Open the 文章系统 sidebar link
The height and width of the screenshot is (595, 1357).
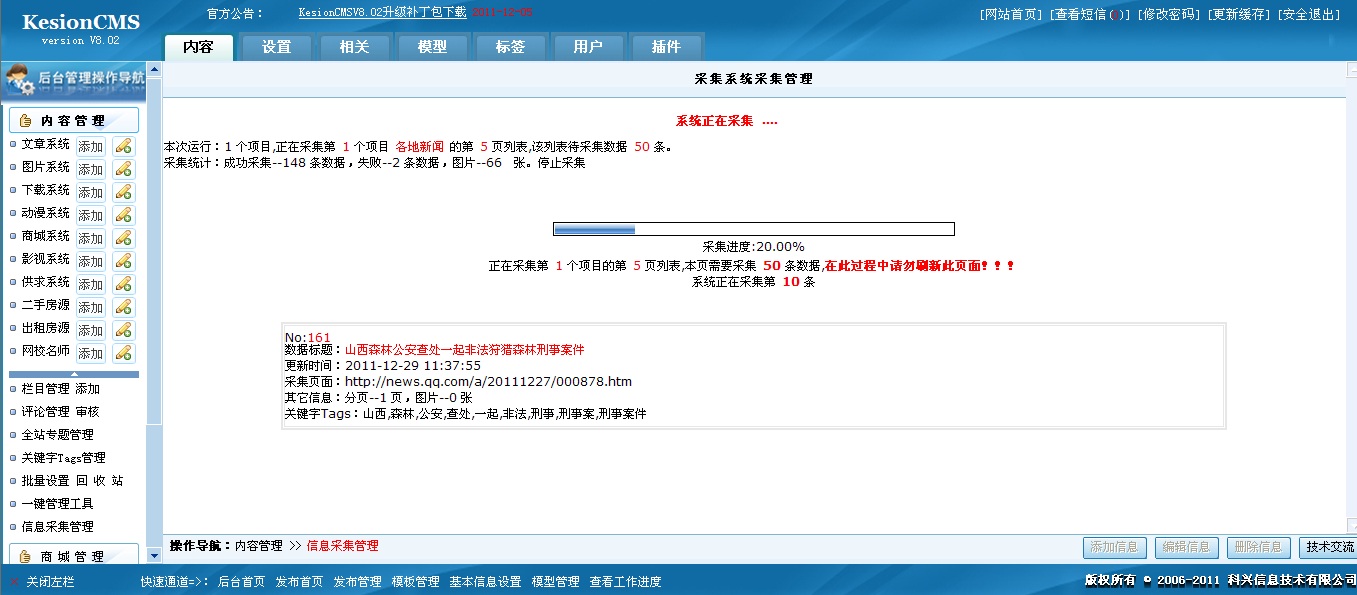46,145
